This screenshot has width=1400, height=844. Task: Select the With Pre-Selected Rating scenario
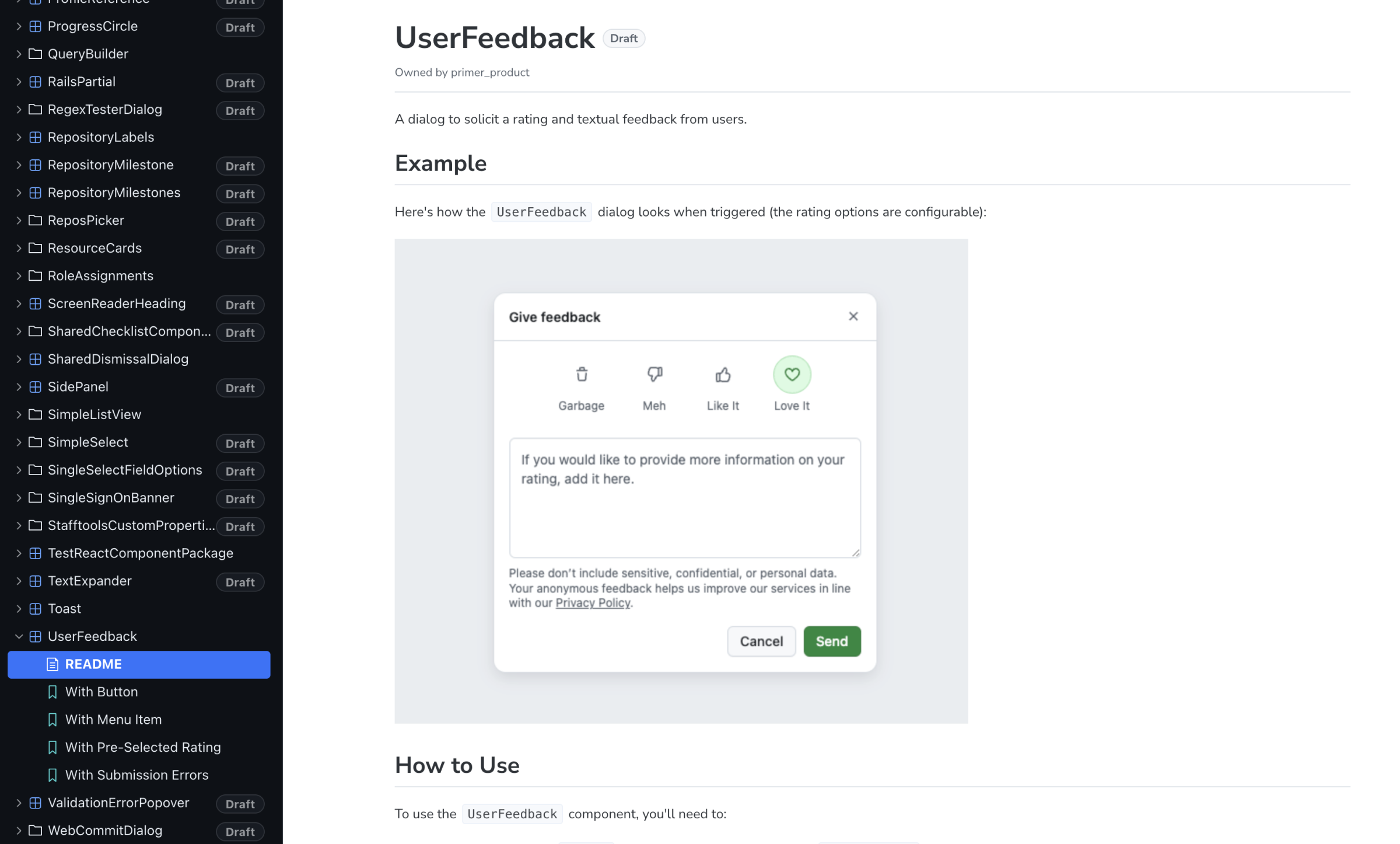pos(143,747)
